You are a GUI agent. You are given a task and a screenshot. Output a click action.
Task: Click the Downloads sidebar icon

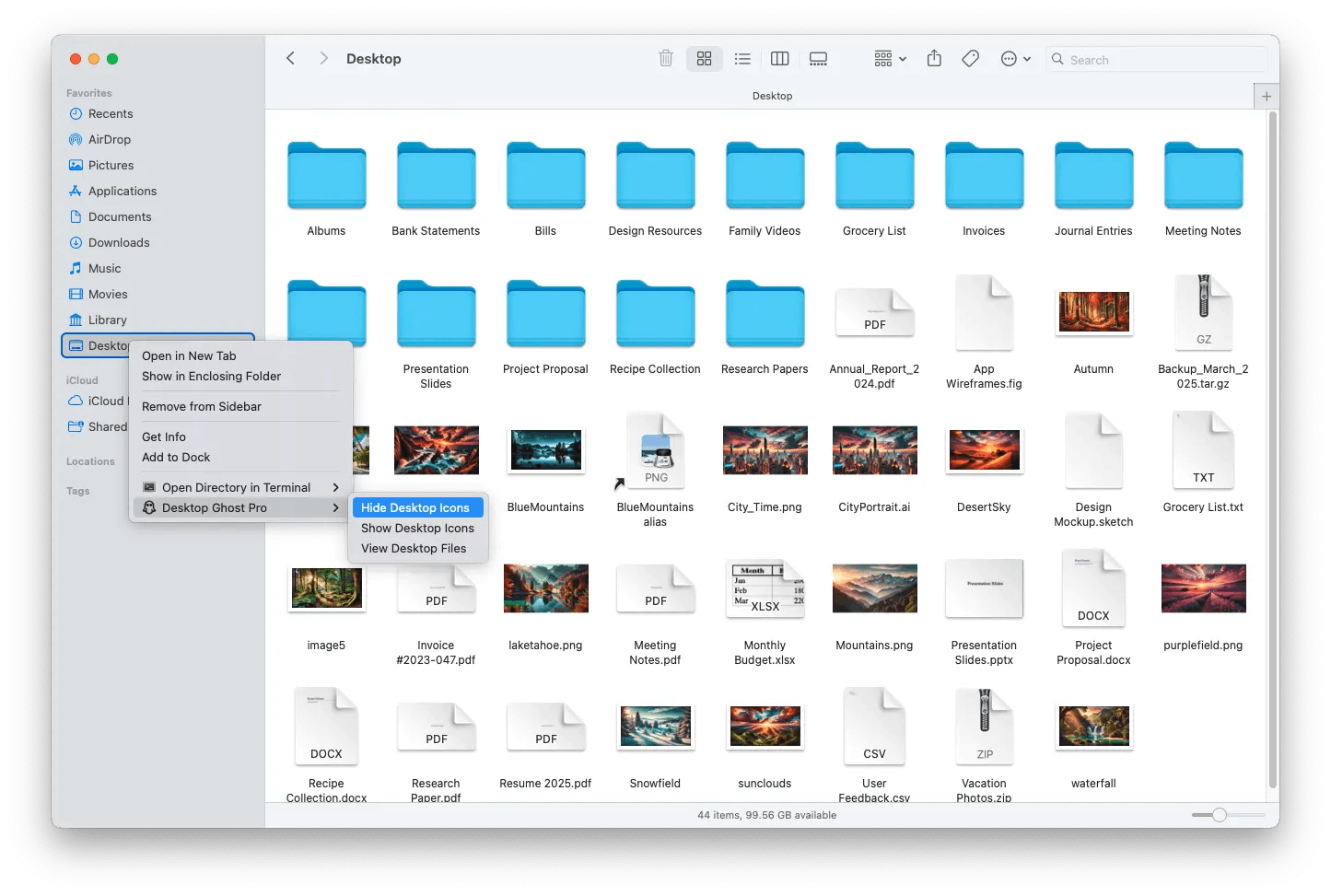[76, 242]
